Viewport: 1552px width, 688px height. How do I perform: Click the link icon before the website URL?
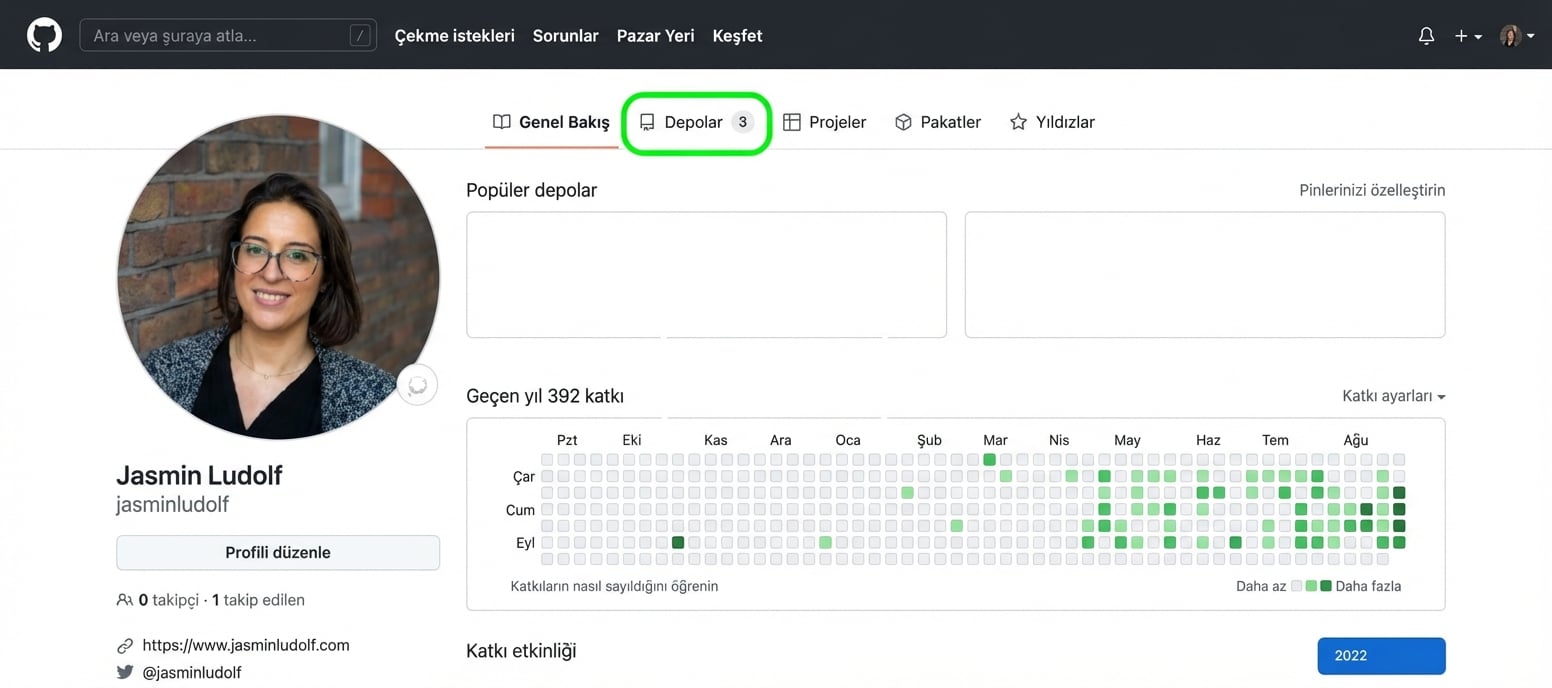125,644
